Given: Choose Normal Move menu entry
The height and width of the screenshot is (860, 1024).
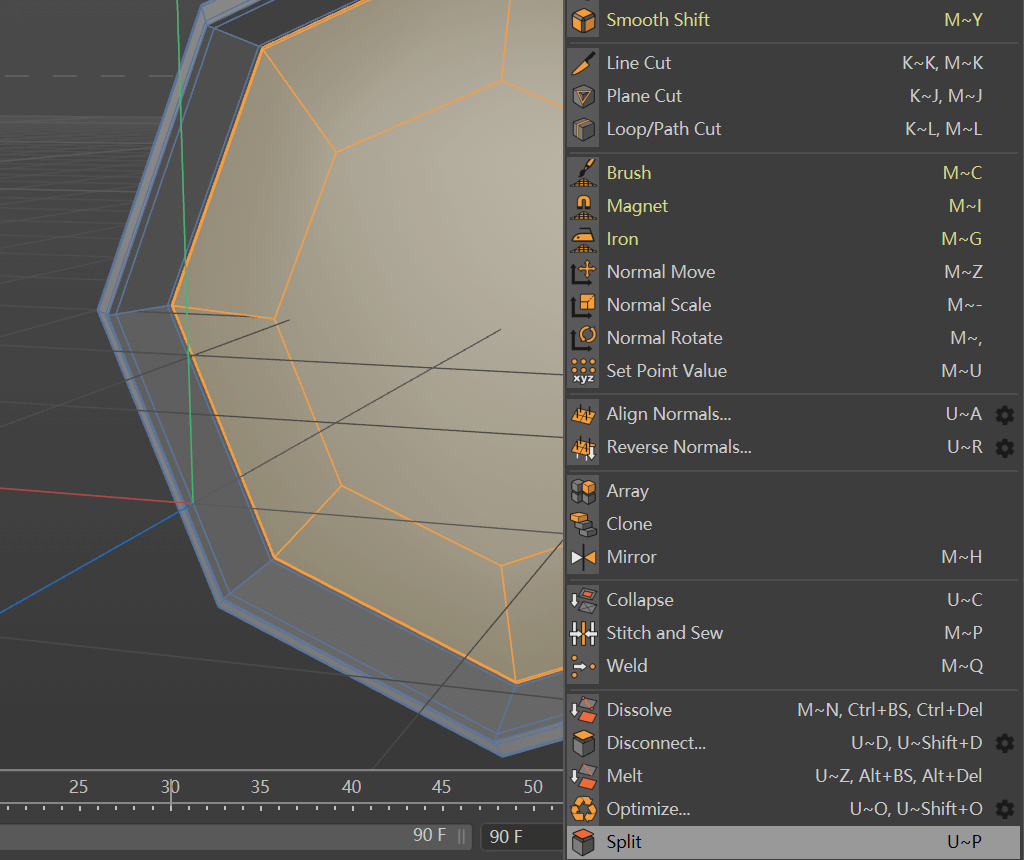Looking at the screenshot, I should [793, 272].
